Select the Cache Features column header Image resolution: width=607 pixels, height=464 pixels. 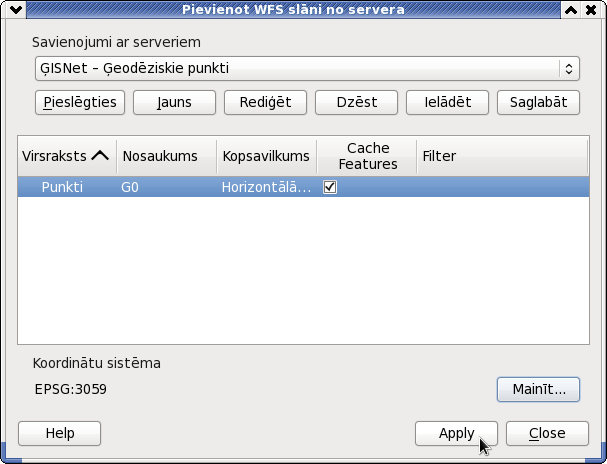point(367,156)
